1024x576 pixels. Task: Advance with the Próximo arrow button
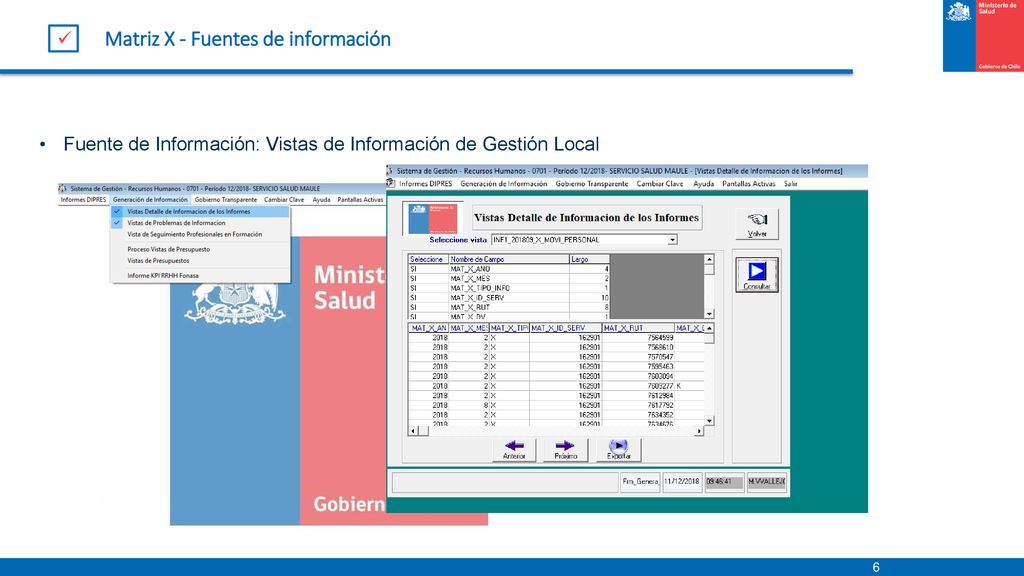tap(566, 449)
